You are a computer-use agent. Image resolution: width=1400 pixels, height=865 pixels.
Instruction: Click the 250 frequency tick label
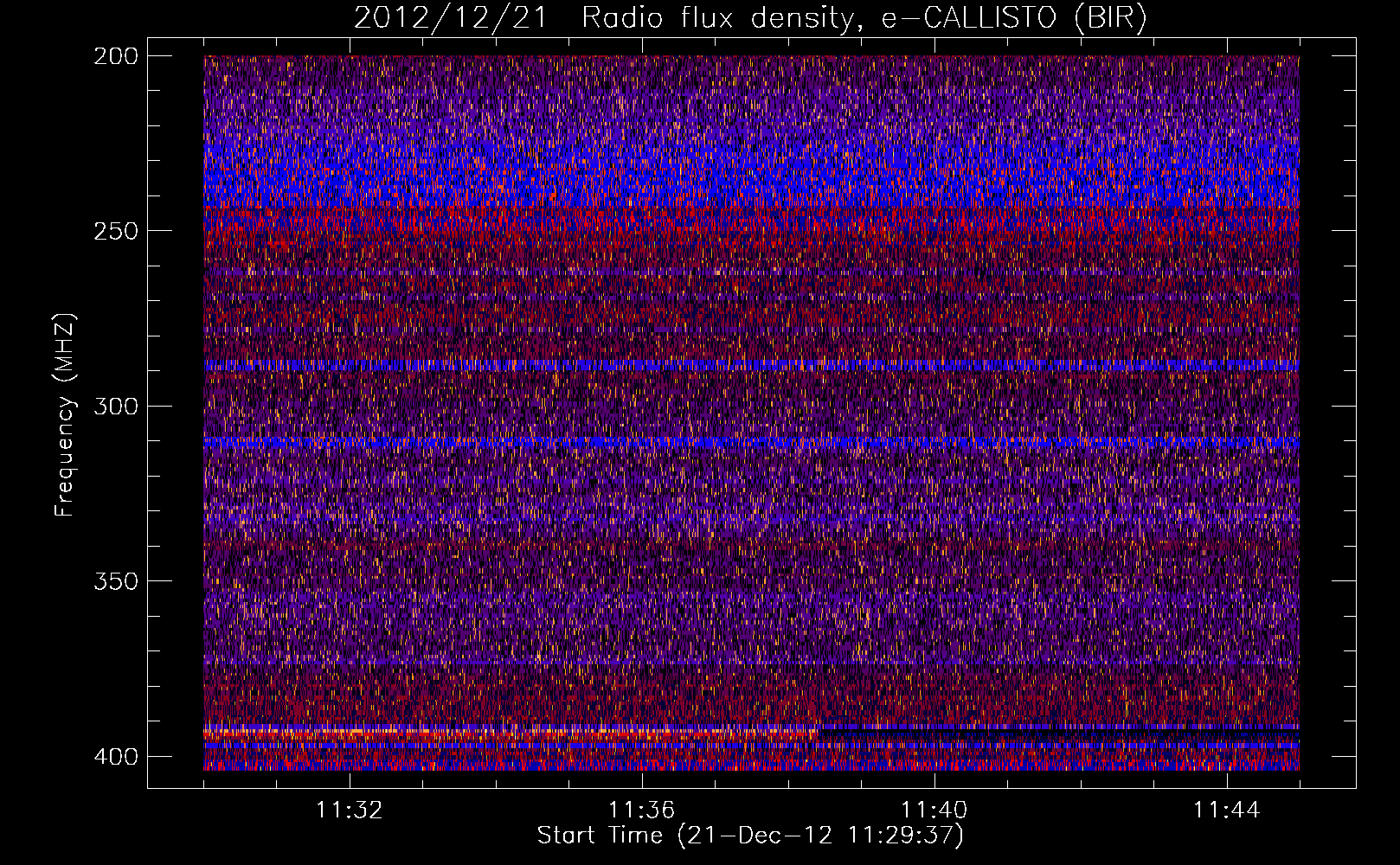pos(115,231)
